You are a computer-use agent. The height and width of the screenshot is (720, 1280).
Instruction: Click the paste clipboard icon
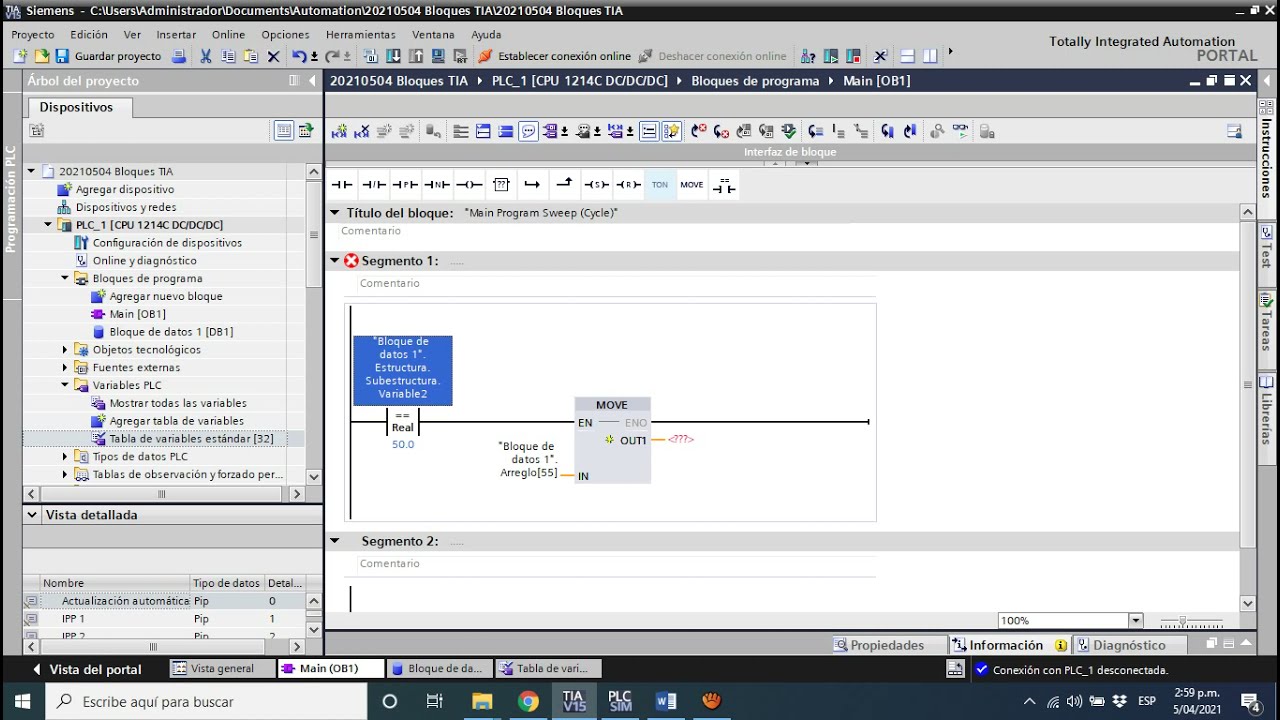tap(250, 56)
